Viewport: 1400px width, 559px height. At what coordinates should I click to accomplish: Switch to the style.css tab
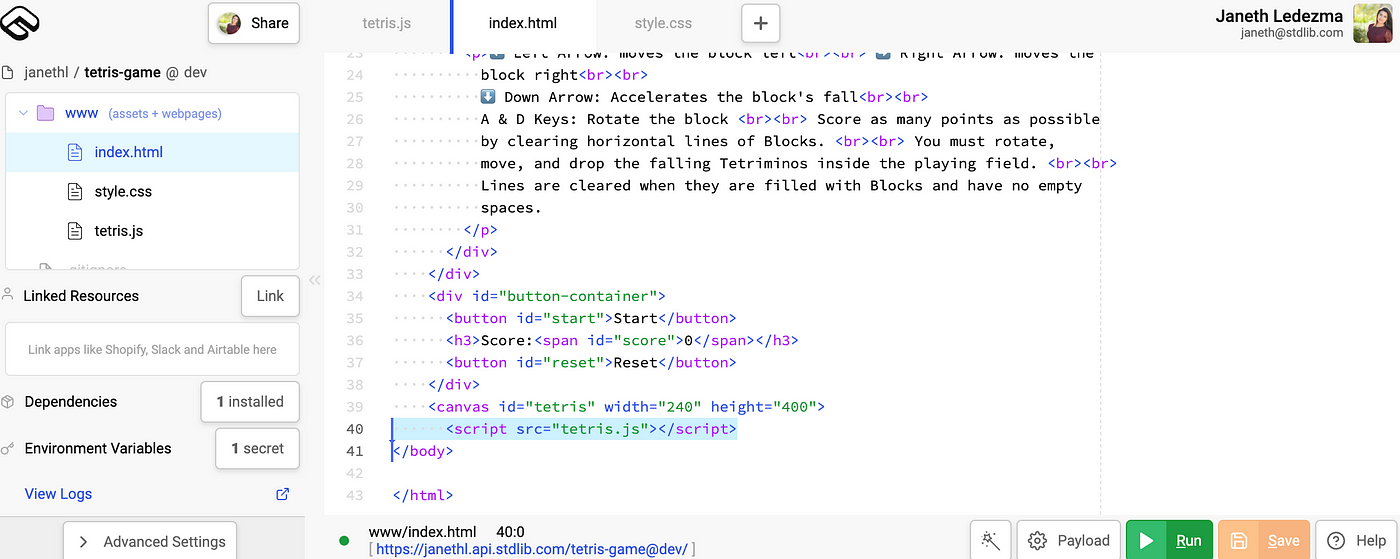pos(663,23)
